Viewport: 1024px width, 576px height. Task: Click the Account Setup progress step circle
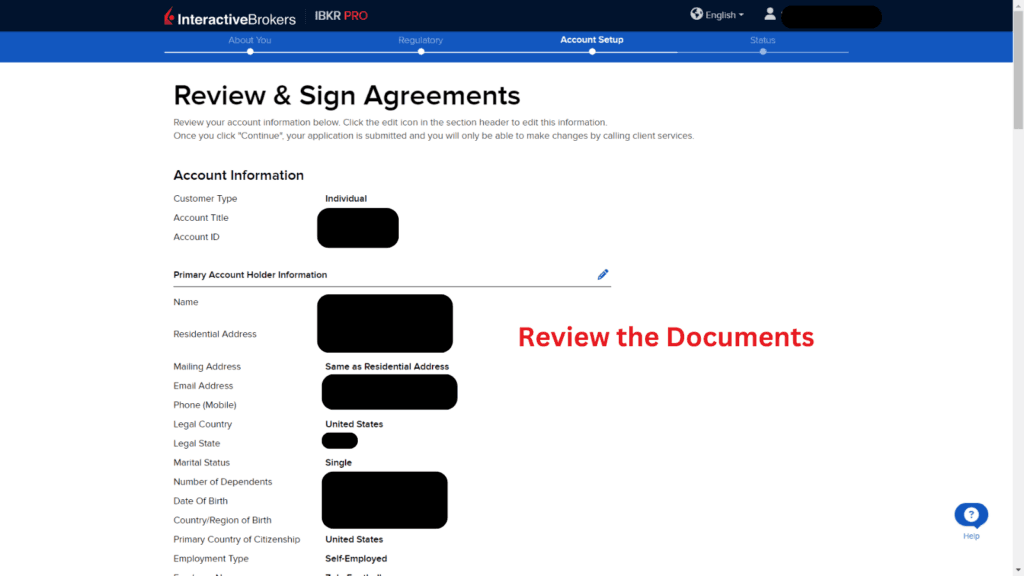[x=592, y=51]
